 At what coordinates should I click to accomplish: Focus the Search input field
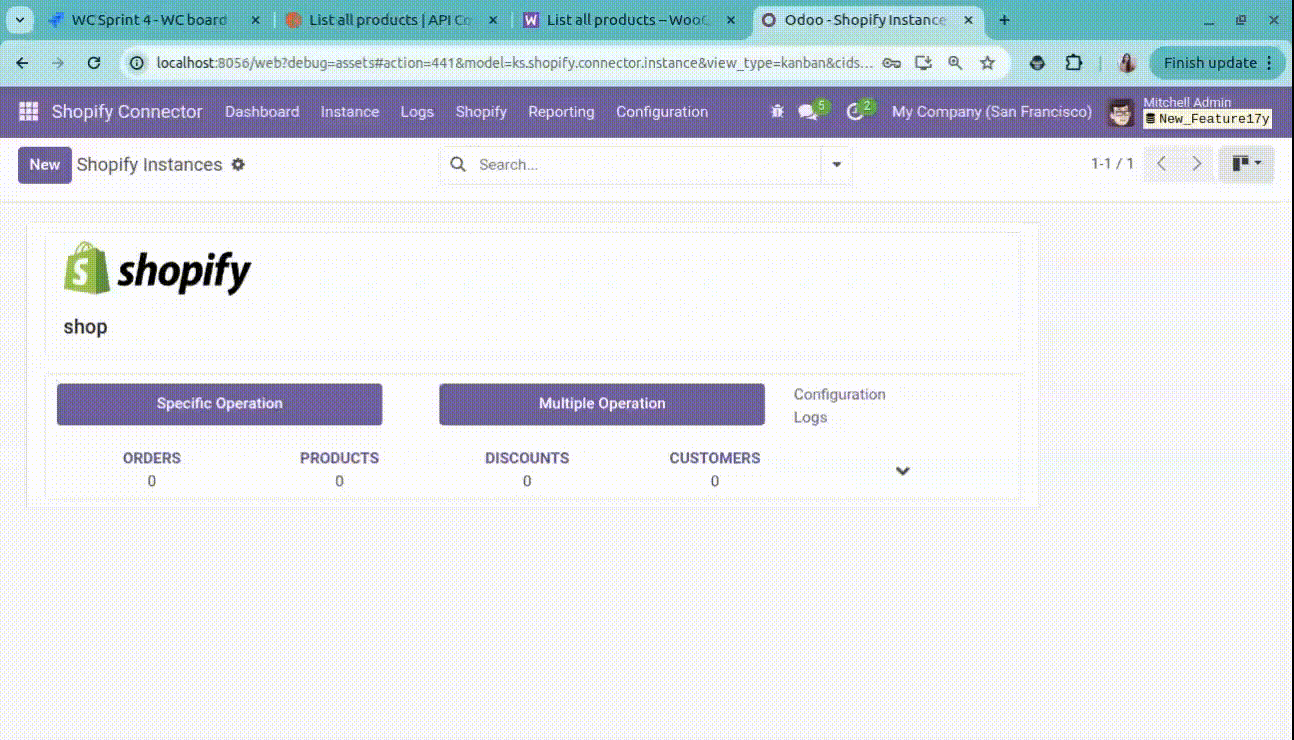tap(645, 165)
